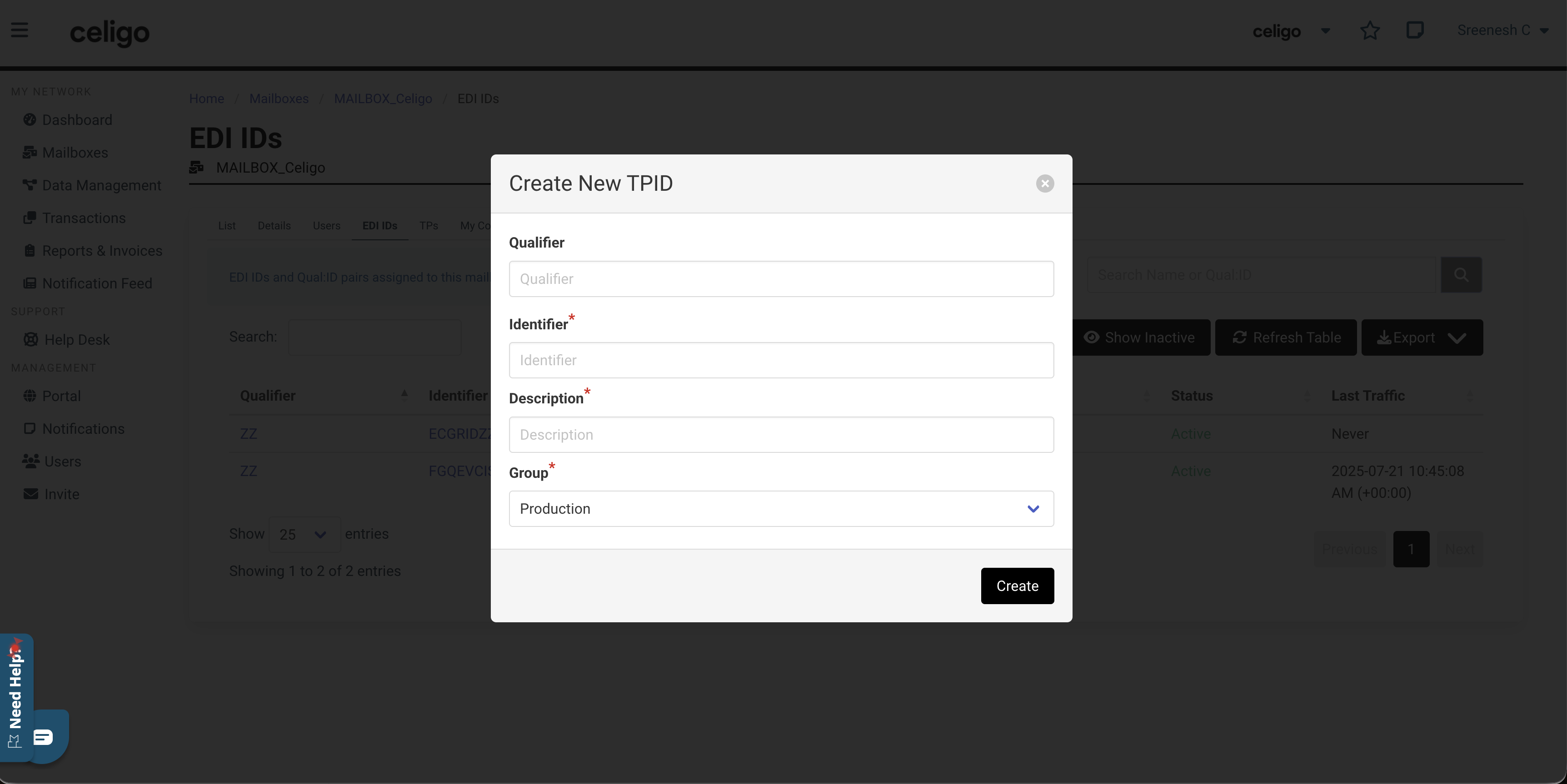This screenshot has width=1567, height=784.
Task: Close the Create New TPID dialog
Action: pos(1045,183)
